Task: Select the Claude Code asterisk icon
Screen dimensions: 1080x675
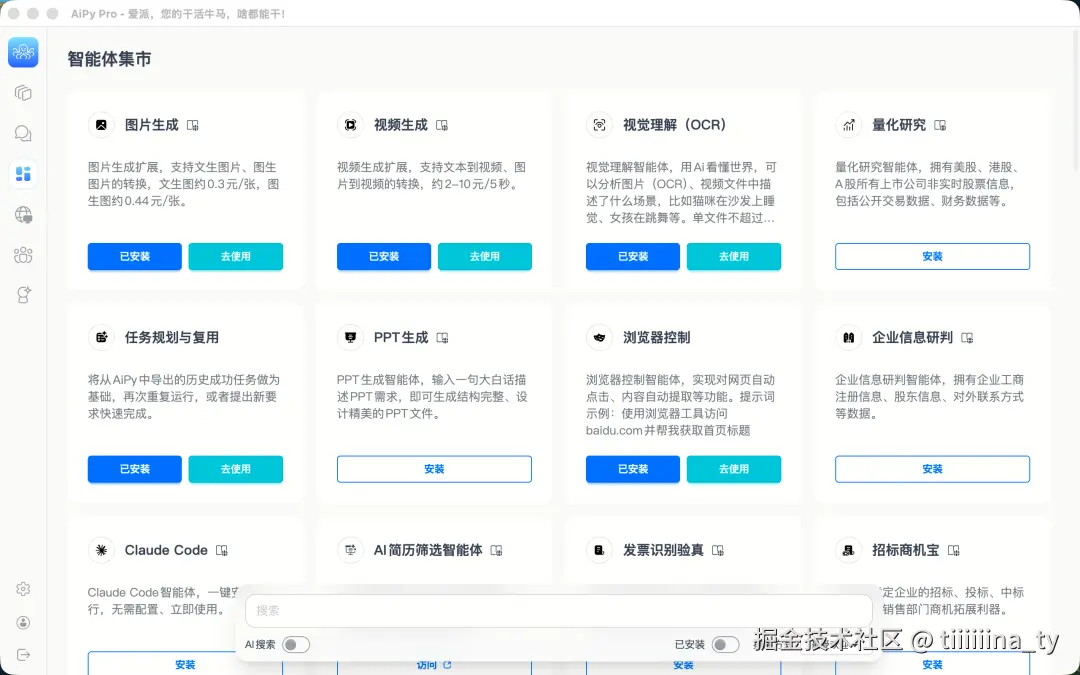Action: tap(101, 550)
